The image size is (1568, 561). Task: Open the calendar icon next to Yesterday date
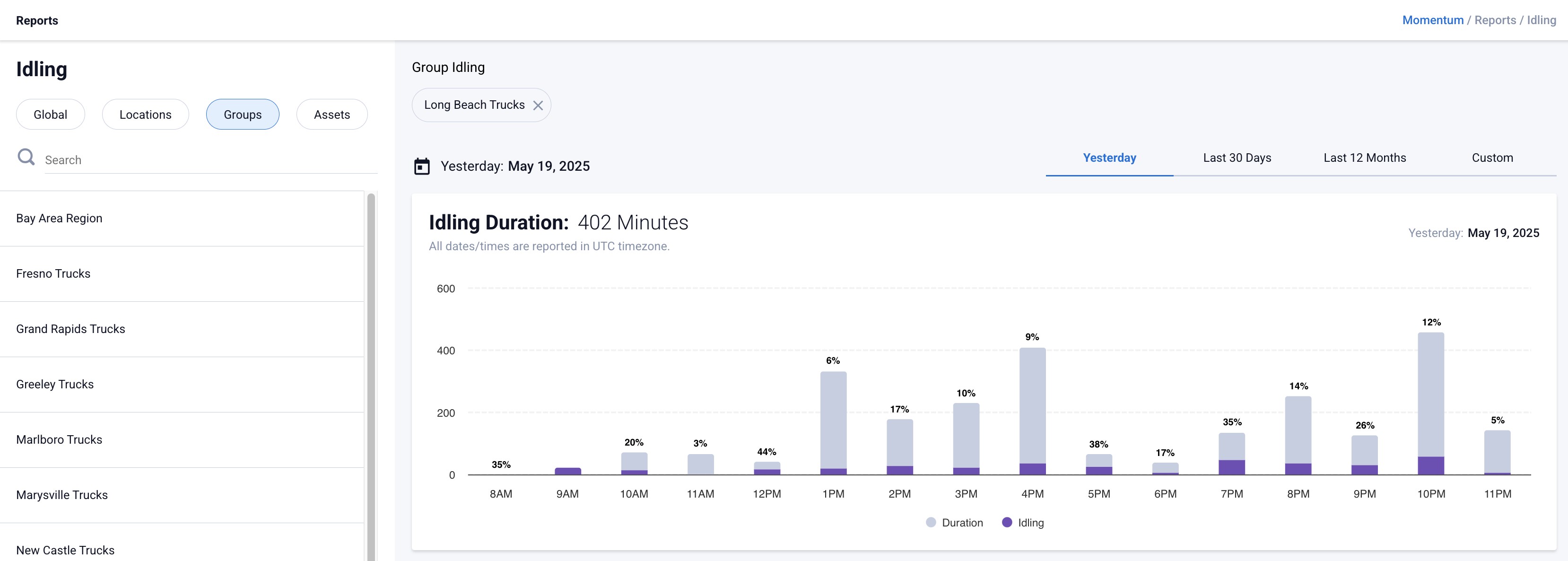(422, 166)
